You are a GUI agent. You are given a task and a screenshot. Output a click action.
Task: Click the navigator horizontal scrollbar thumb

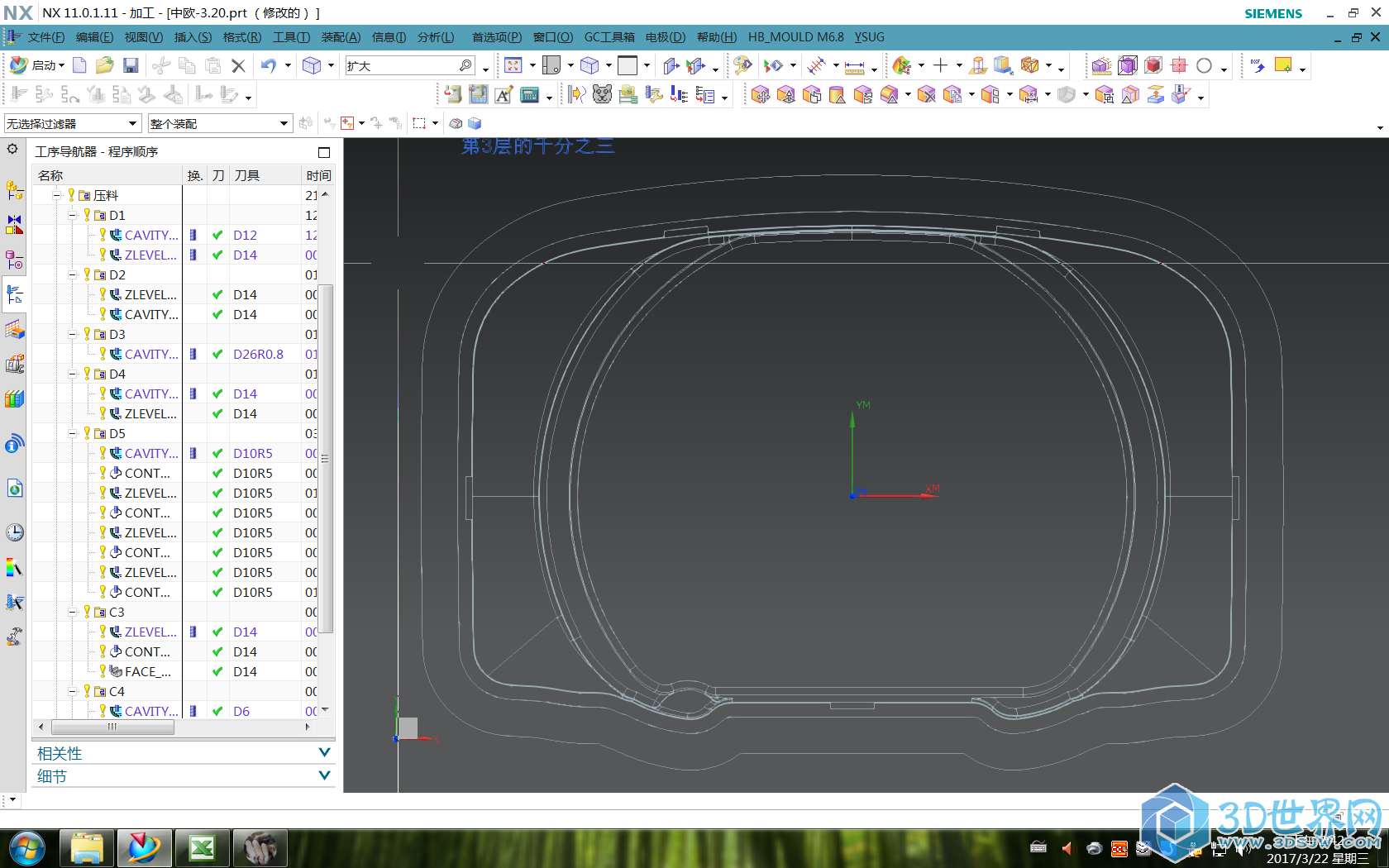coord(112,727)
